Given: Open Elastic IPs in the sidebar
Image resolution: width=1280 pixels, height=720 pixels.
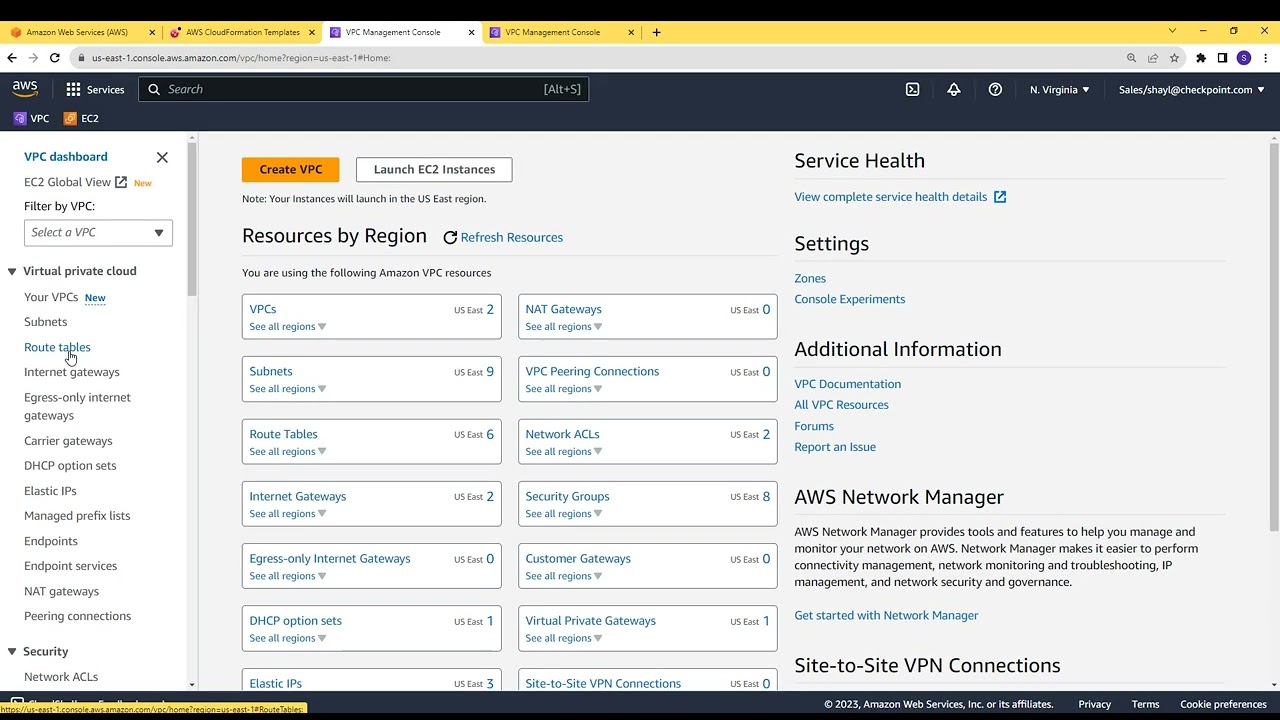Looking at the screenshot, I should click(50, 491).
